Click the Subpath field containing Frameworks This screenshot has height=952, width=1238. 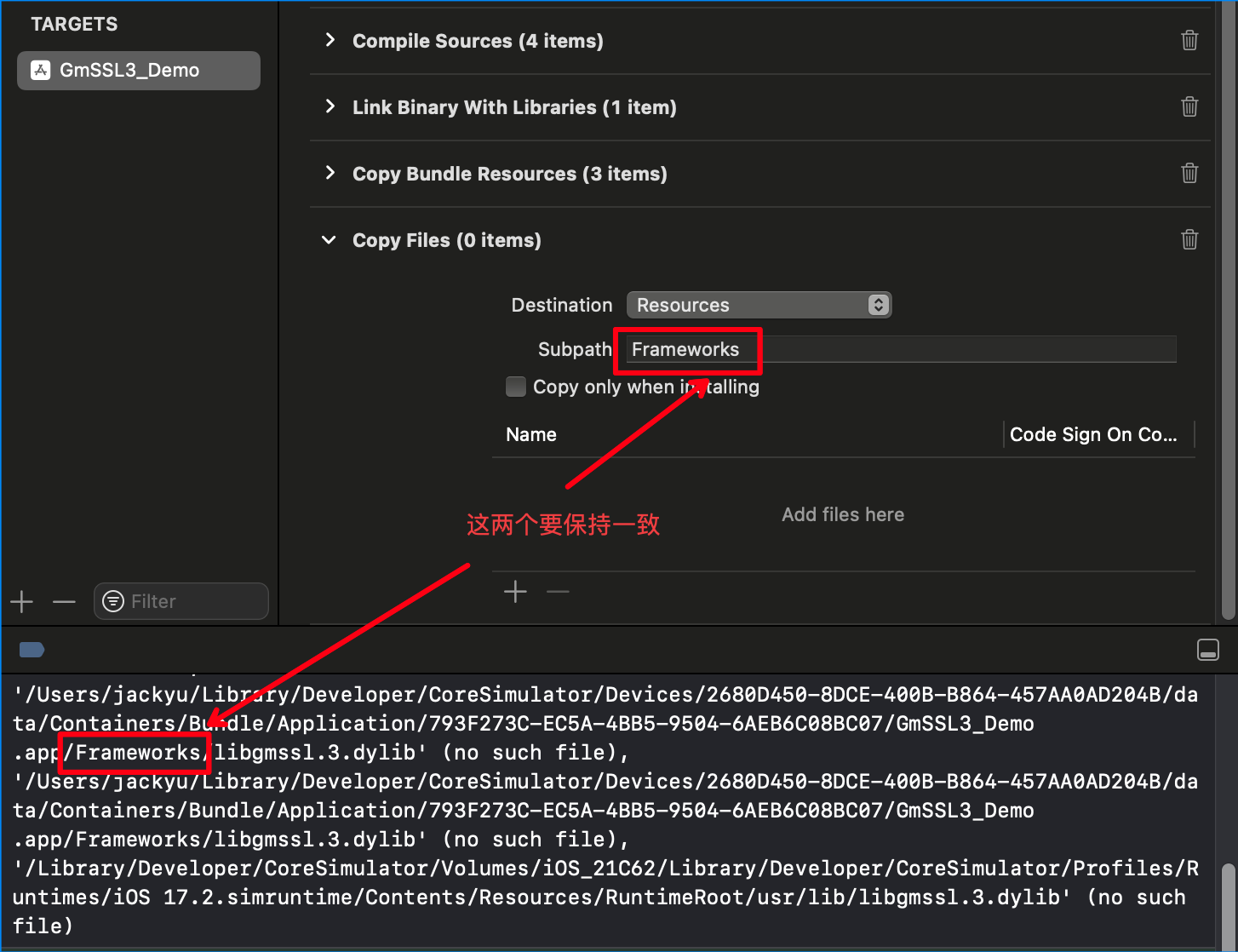[902, 349]
